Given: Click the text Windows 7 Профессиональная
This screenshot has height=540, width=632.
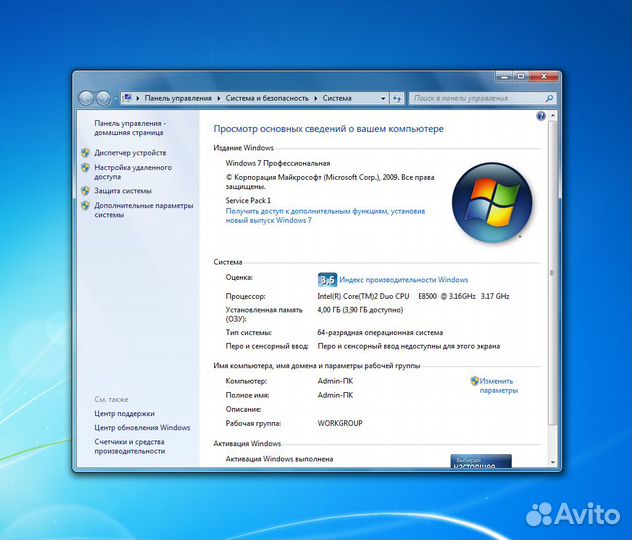Looking at the screenshot, I should coord(278,163).
